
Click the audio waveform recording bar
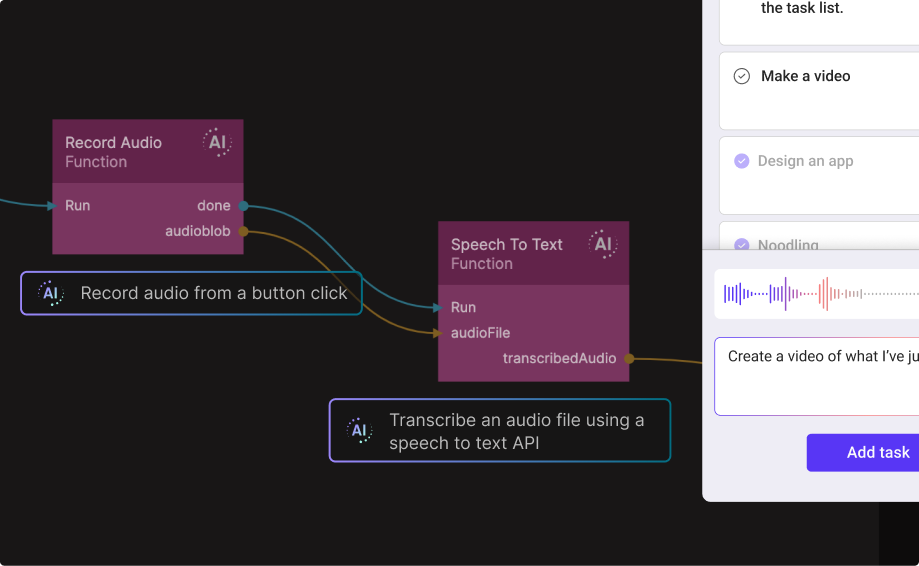click(x=820, y=294)
